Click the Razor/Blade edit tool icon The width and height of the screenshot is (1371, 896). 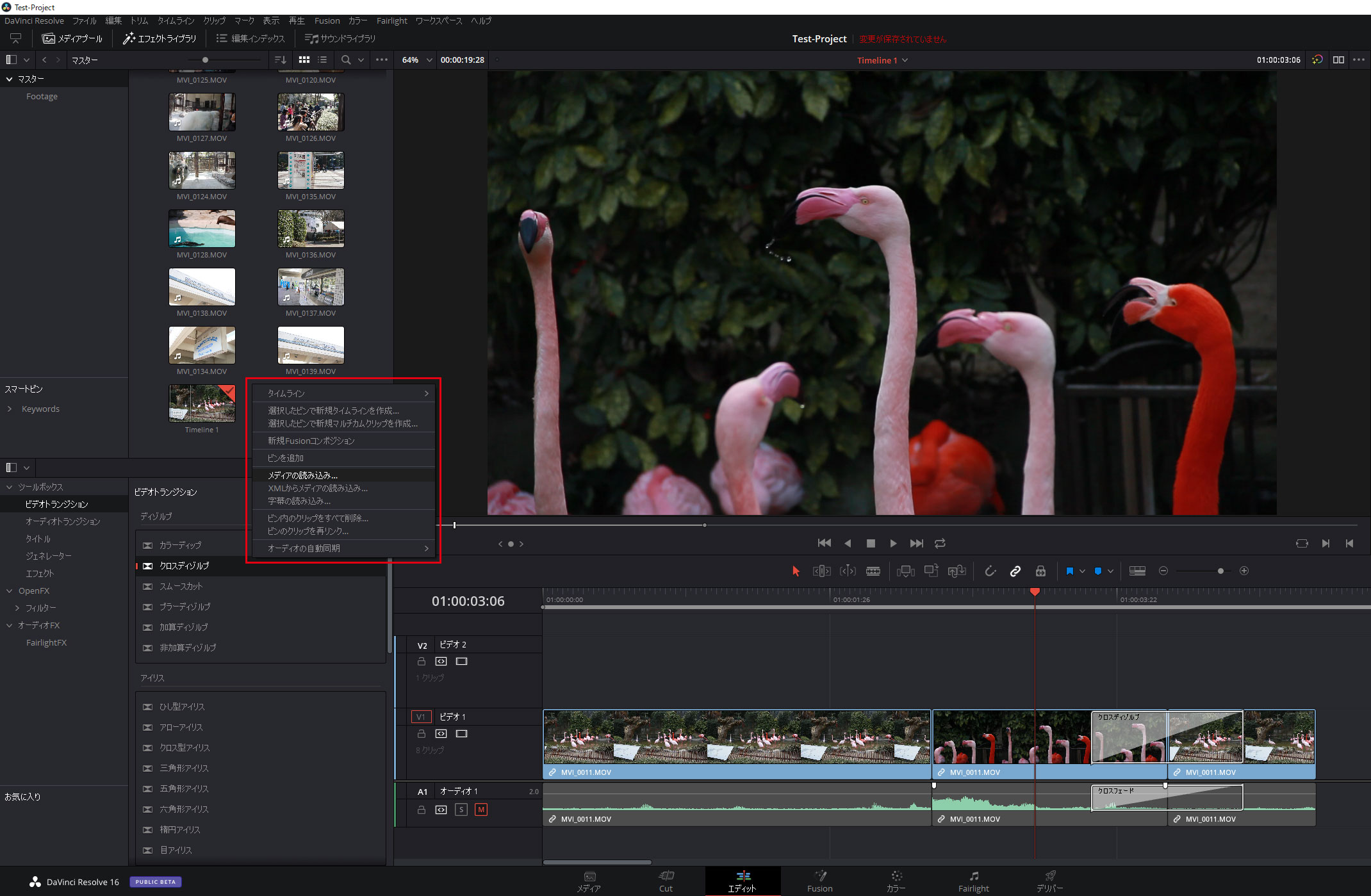pyautogui.click(x=871, y=572)
